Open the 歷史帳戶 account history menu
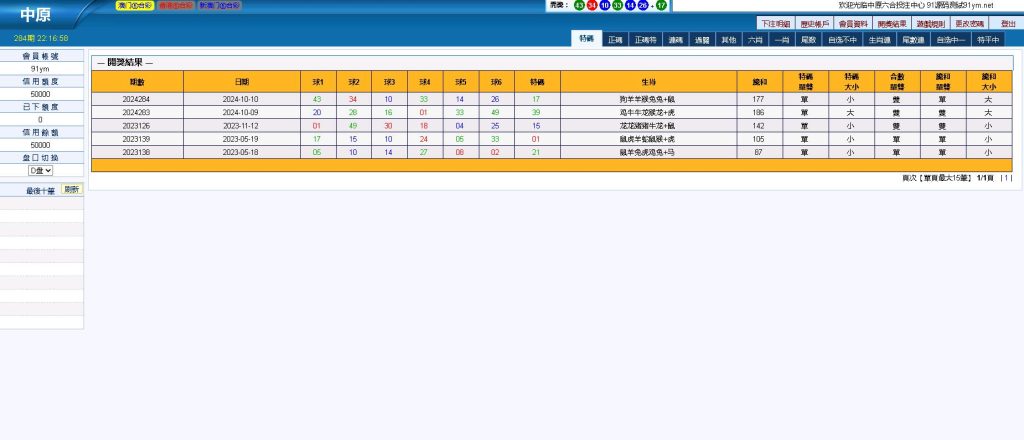1024x440 pixels. point(815,23)
